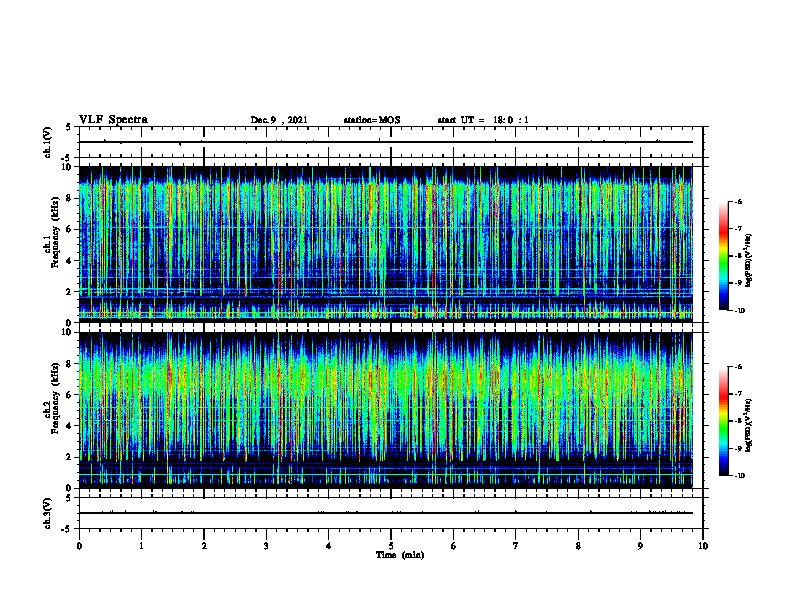This screenshot has width=792, height=612.
Task: Click x-axis tick label "6" on time axis
Action: (454, 546)
